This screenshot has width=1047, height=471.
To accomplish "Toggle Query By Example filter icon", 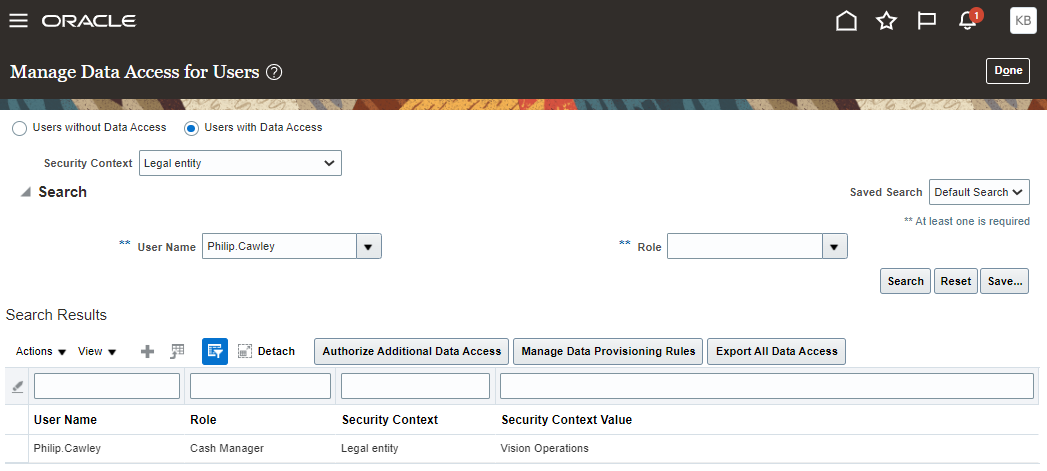I will [215, 351].
